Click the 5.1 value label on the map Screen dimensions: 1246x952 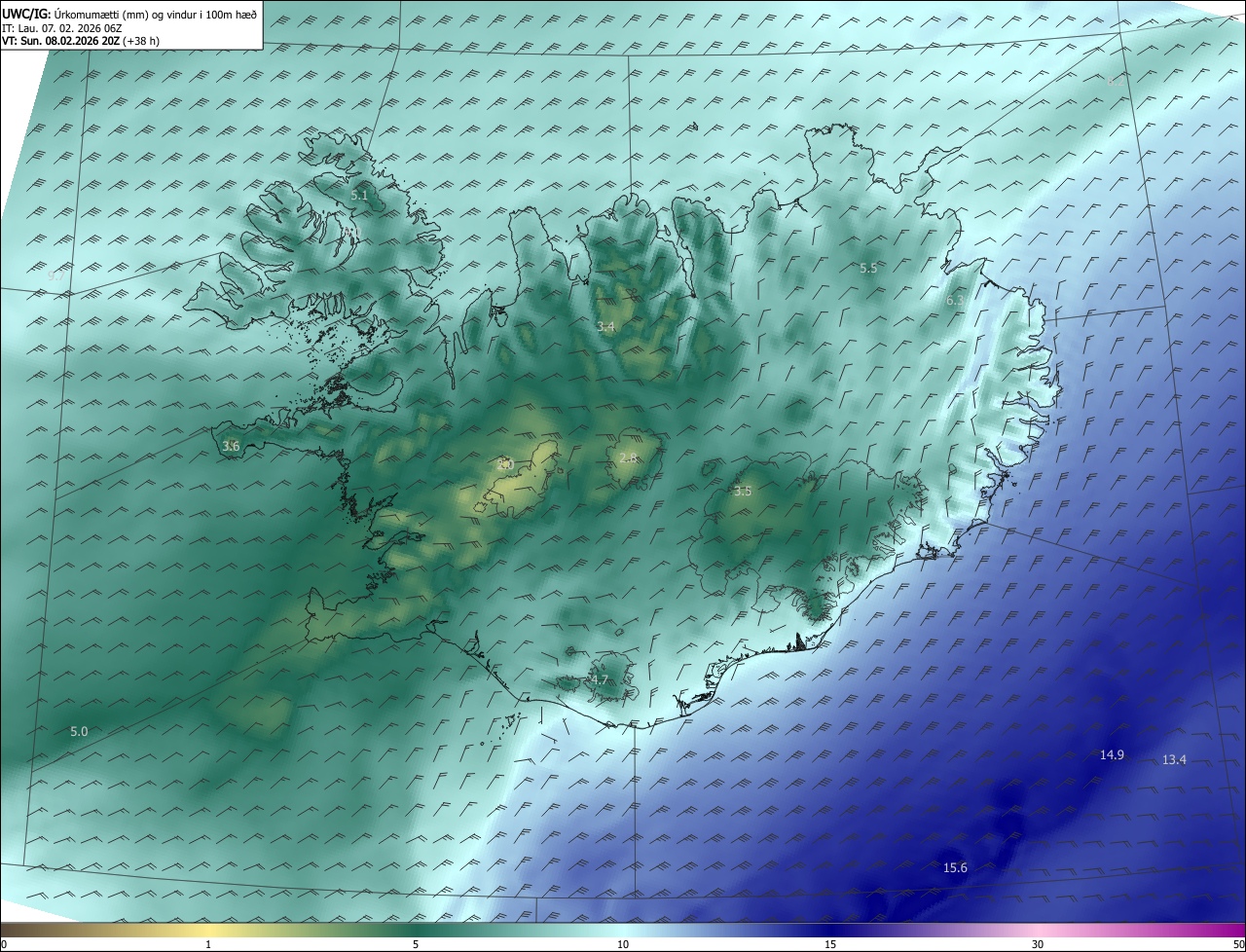pyautogui.click(x=359, y=196)
